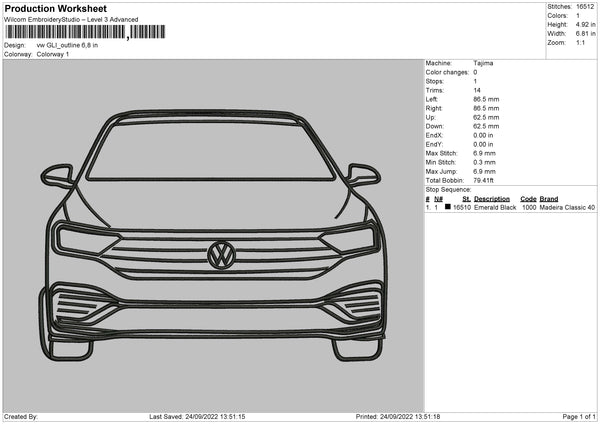Click the Description column header
This screenshot has height=424, width=600.
point(492,199)
